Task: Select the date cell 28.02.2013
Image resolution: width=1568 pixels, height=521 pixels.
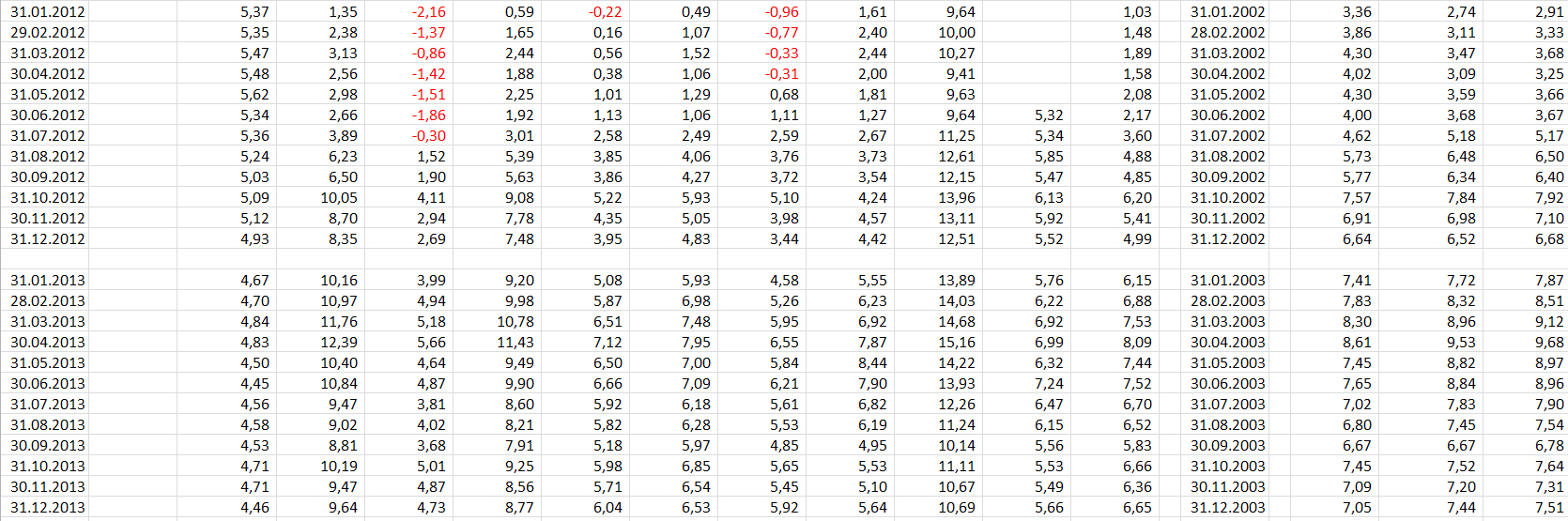Action: 47,301
